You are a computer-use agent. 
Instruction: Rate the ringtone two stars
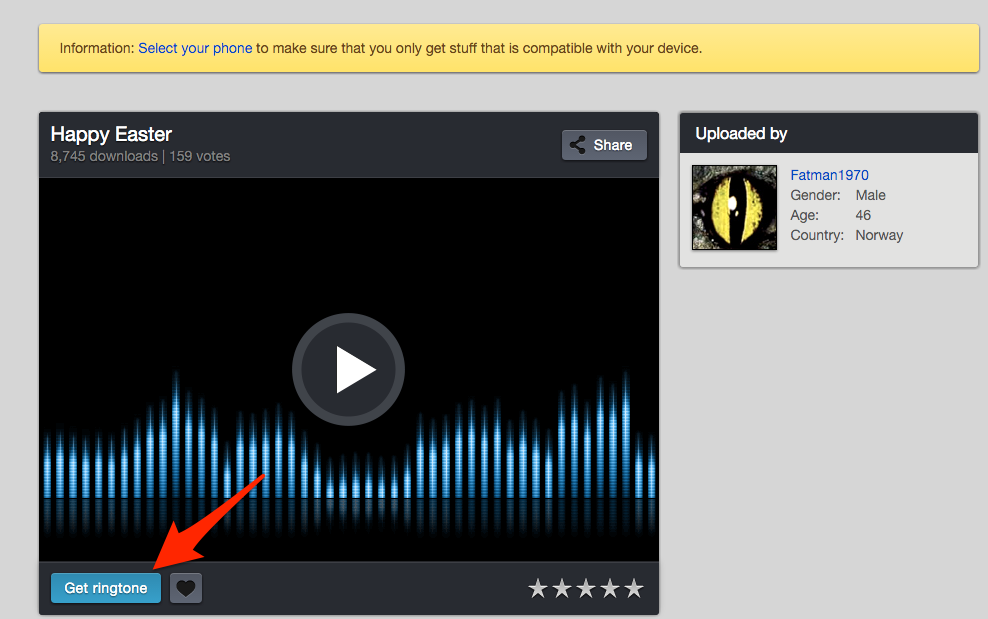(x=562, y=589)
